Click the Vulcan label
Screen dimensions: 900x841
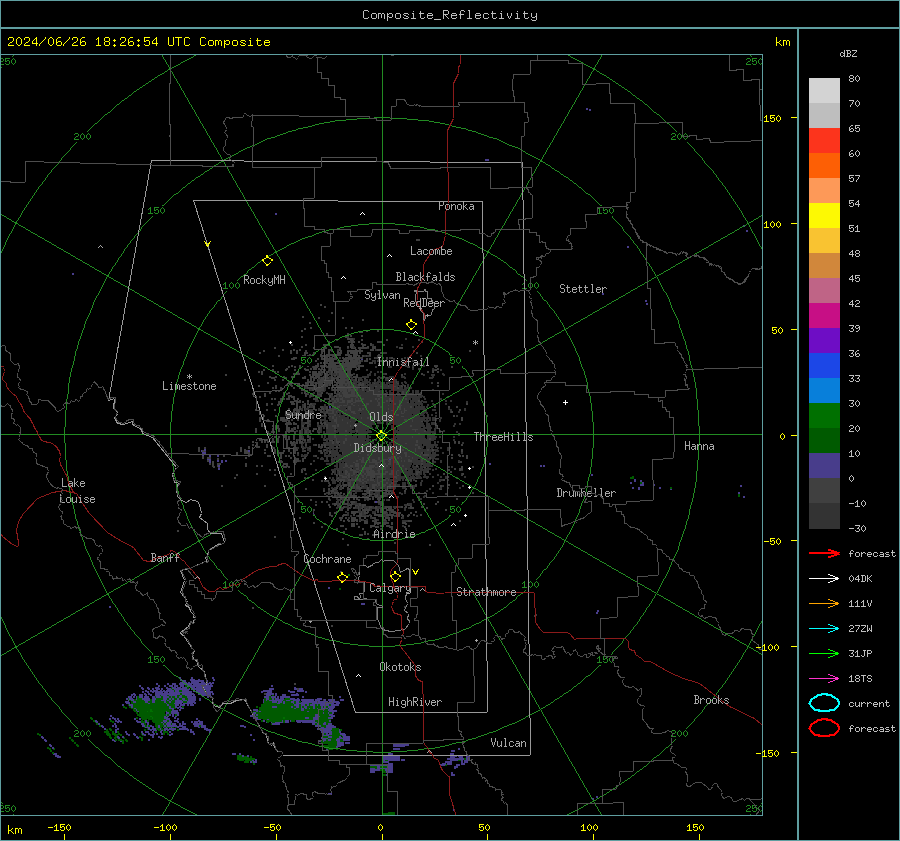[509, 743]
